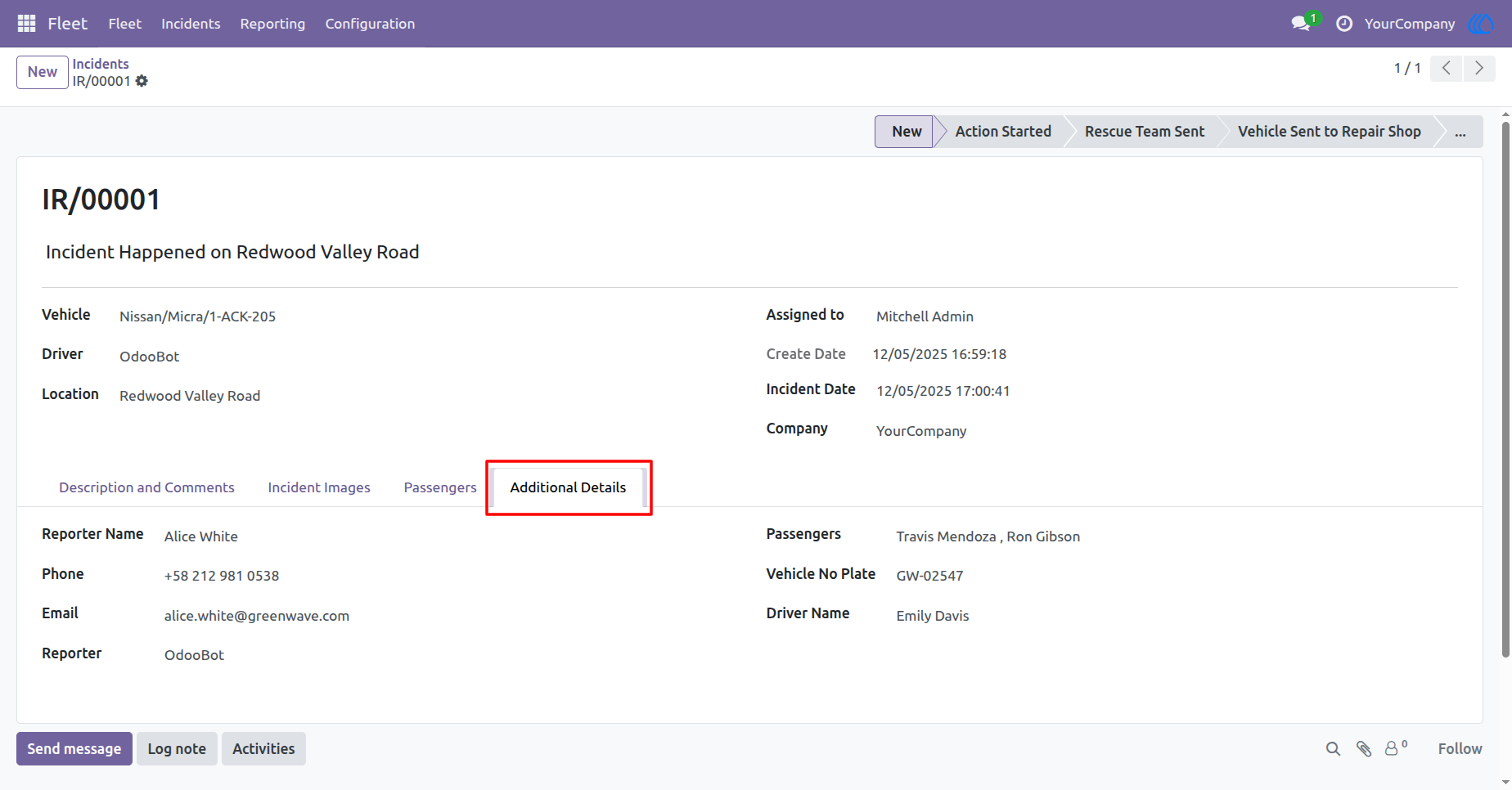Open the Fleet app title
The width and height of the screenshot is (1512, 790).
(67, 24)
